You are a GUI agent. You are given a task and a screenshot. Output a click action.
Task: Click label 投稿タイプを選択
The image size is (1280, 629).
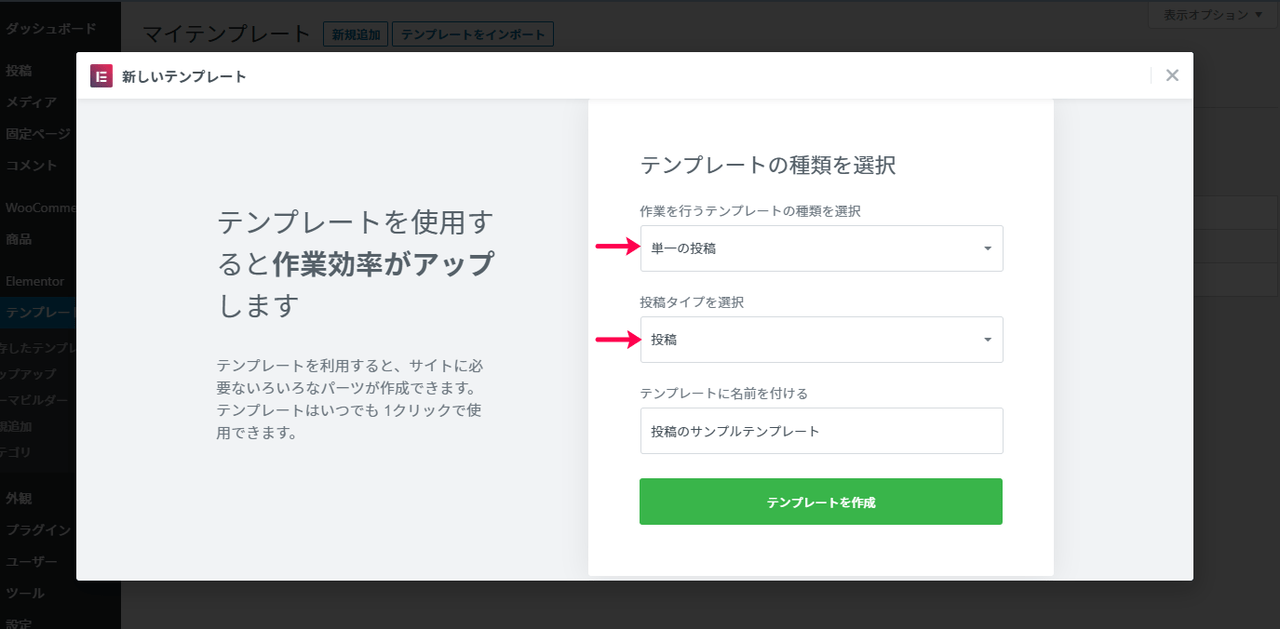pyautogui.click(x=692, y=302)
